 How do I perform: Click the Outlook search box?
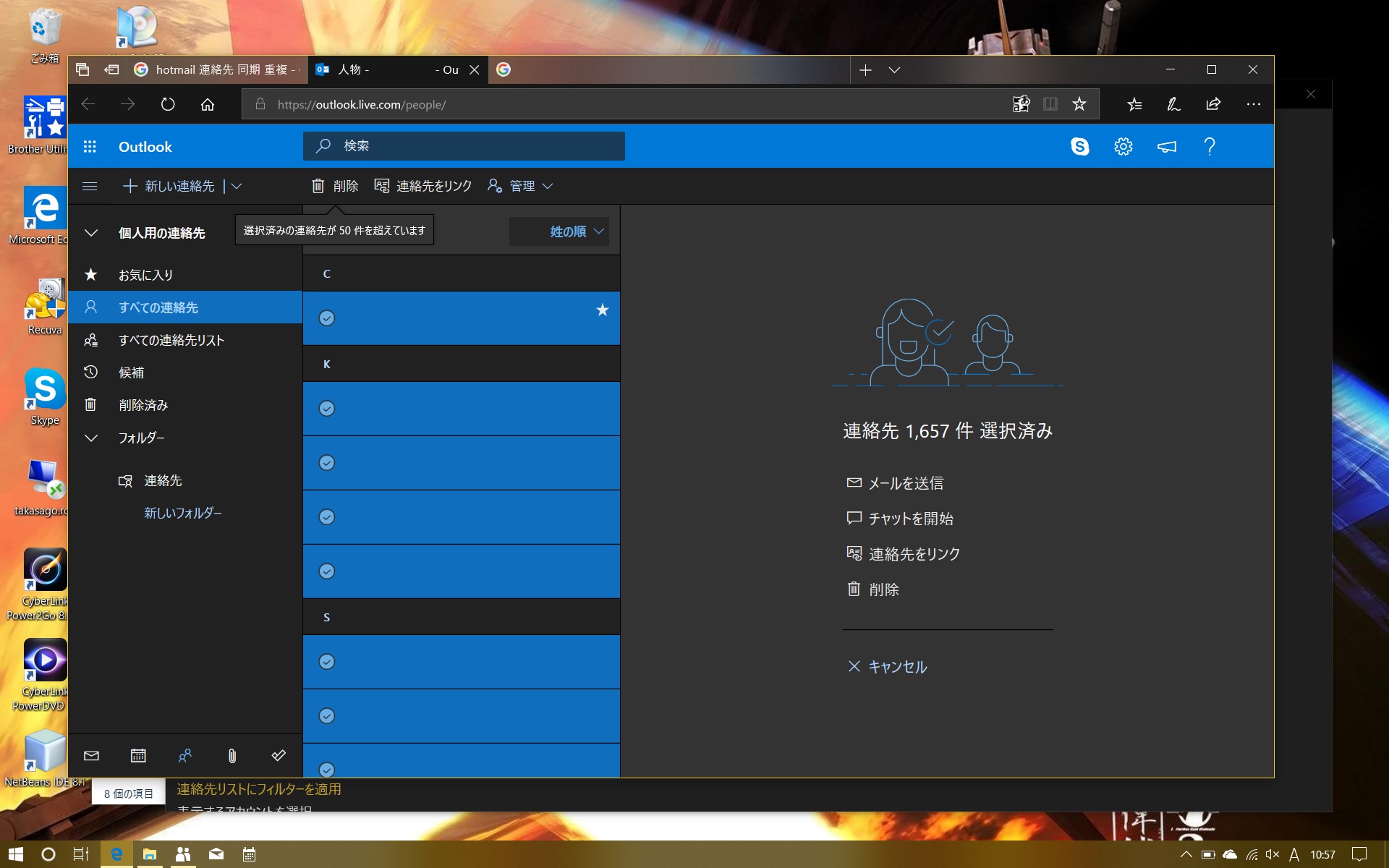pyautogui.click(x=464, y=146)
